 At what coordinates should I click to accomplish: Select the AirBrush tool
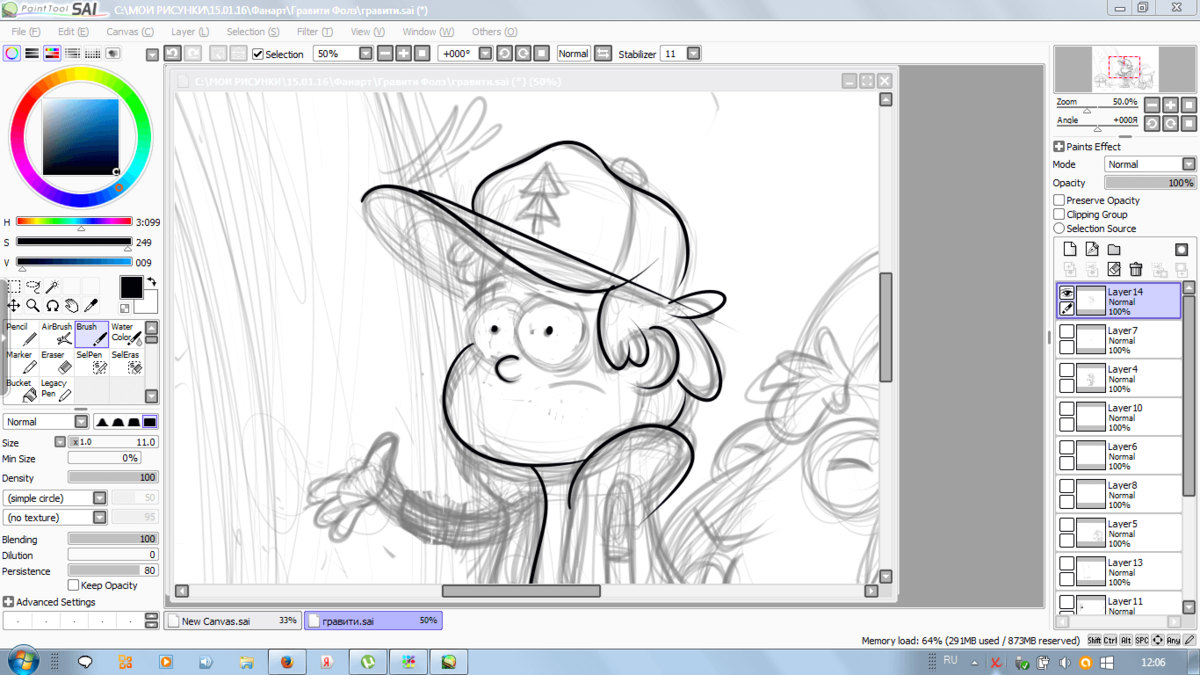click(x=56, y=334)
